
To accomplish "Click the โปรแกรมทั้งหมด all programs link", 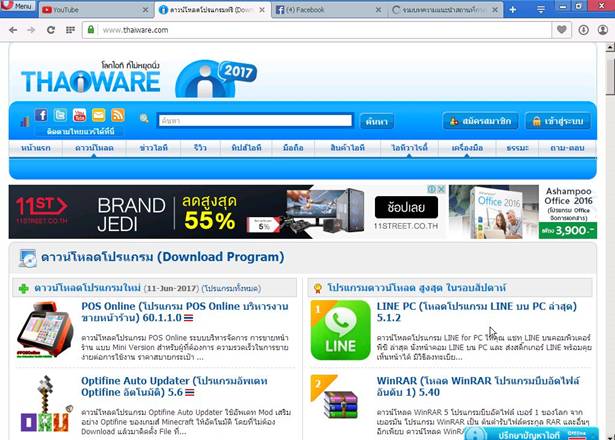I will 231,289.
